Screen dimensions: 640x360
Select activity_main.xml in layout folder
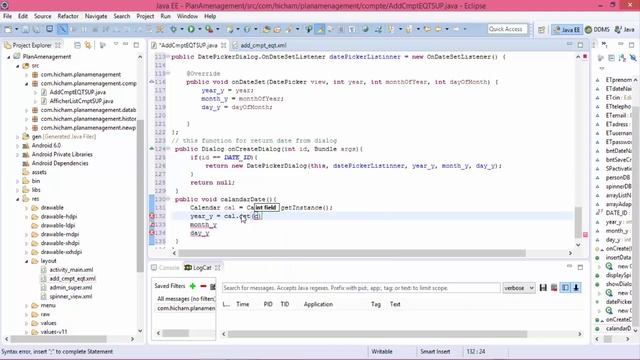click(x=71, y=270)
